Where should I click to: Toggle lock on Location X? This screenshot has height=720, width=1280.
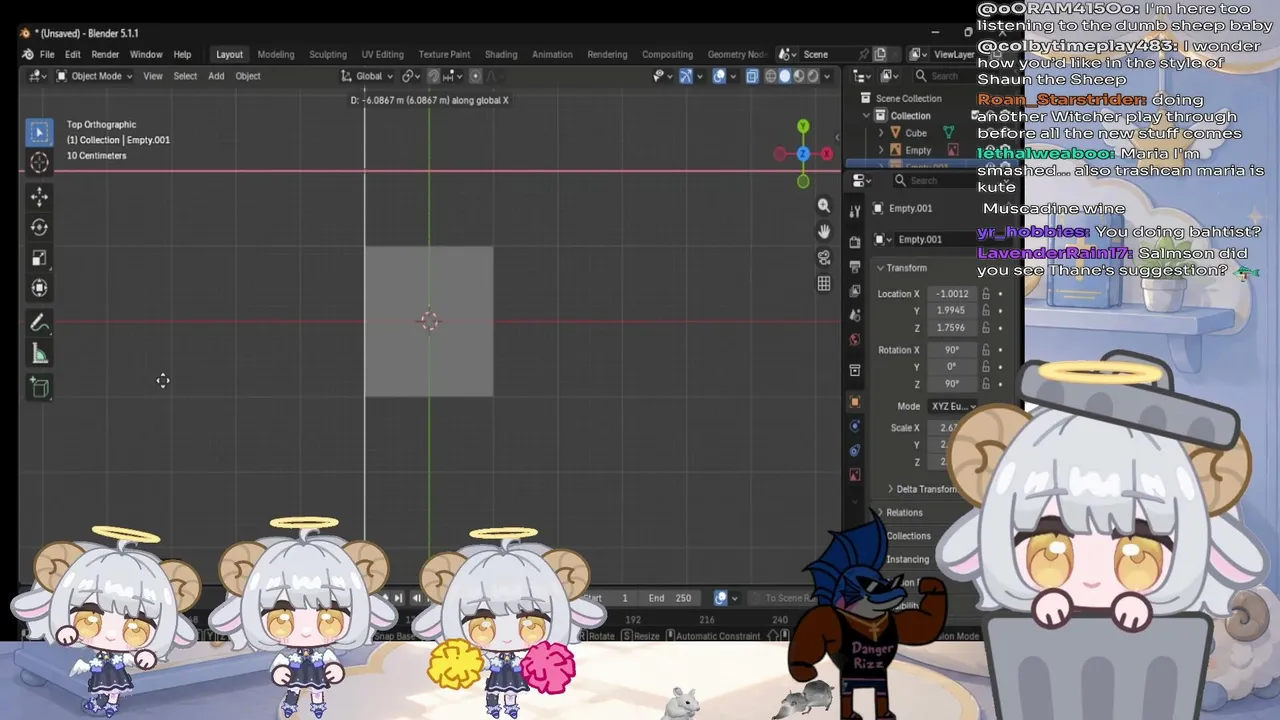coord(986,294)
